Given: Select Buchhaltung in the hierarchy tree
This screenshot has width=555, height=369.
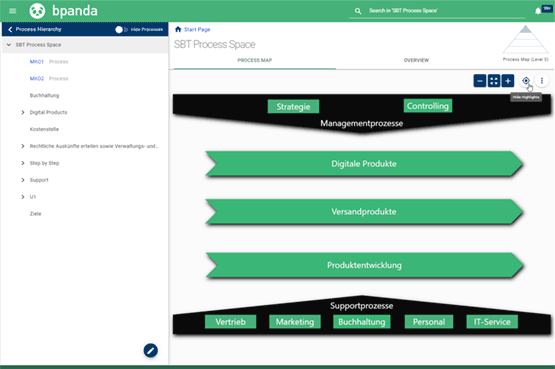Looking at the screenshot, I should 44,96.
